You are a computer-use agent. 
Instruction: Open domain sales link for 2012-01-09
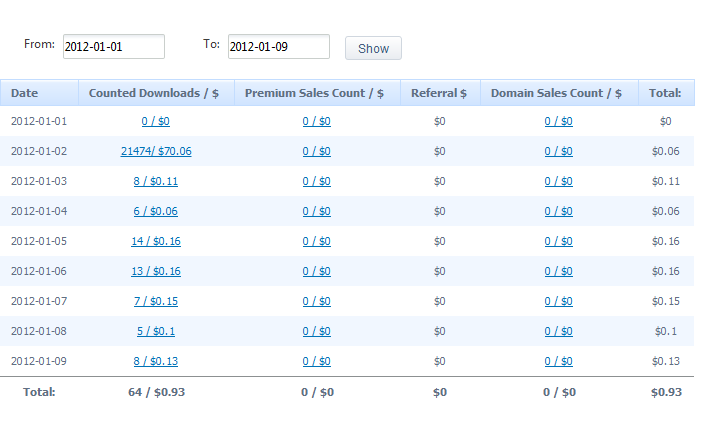coord(559,361)
